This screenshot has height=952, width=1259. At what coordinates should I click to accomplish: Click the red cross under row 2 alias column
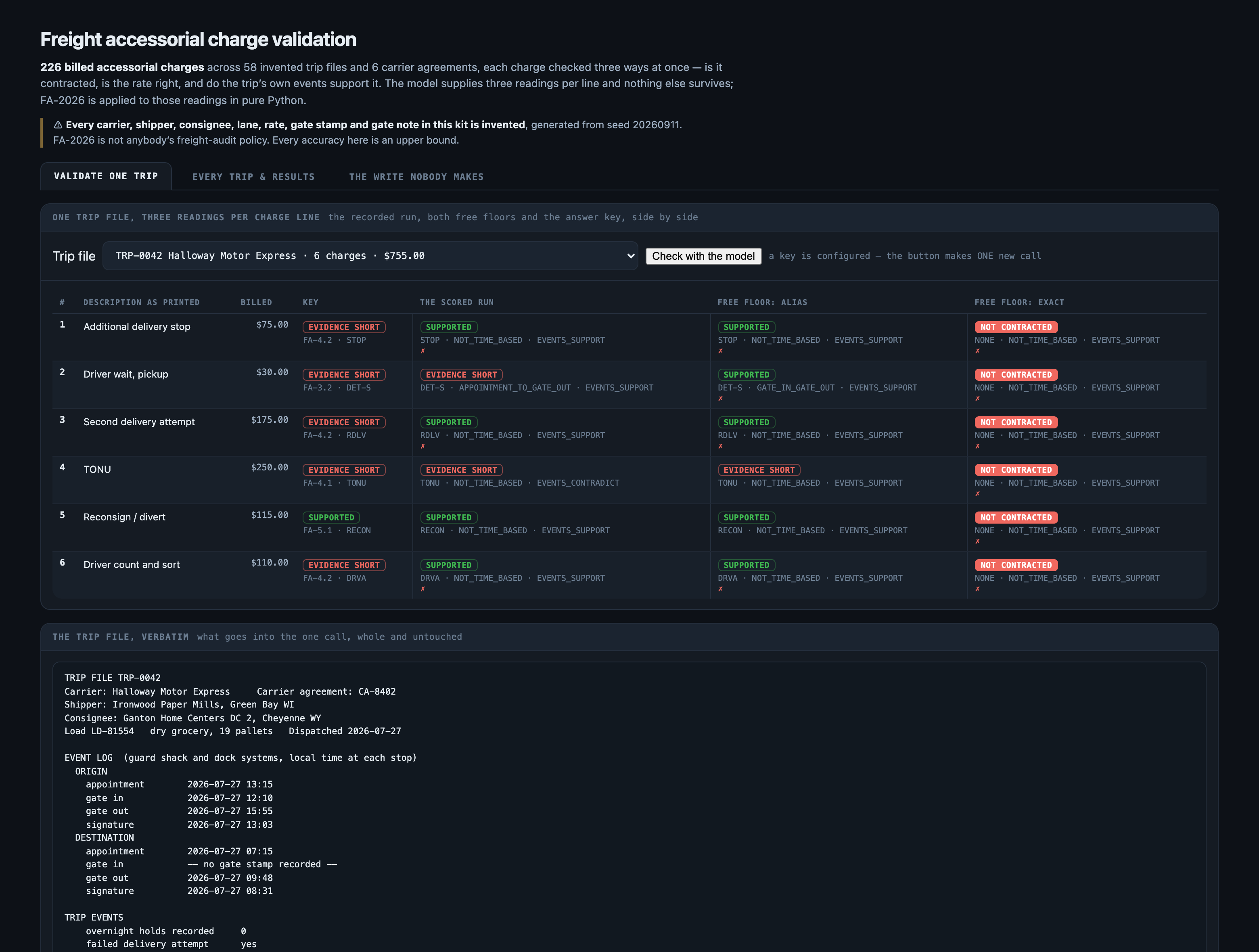[721, 399]
